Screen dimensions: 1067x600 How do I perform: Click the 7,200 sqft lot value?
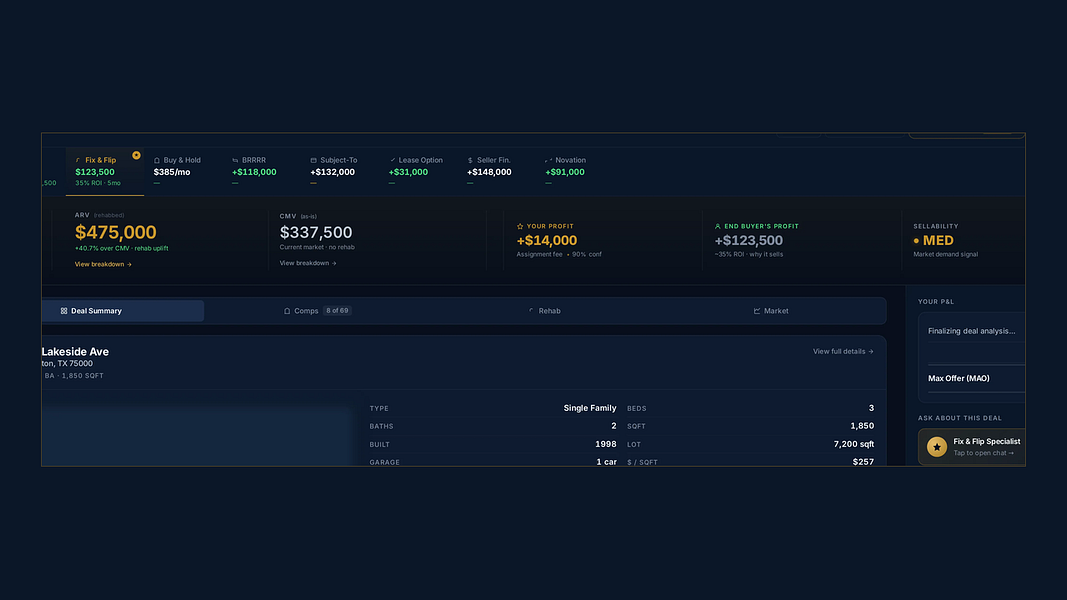tap(854, 444)
